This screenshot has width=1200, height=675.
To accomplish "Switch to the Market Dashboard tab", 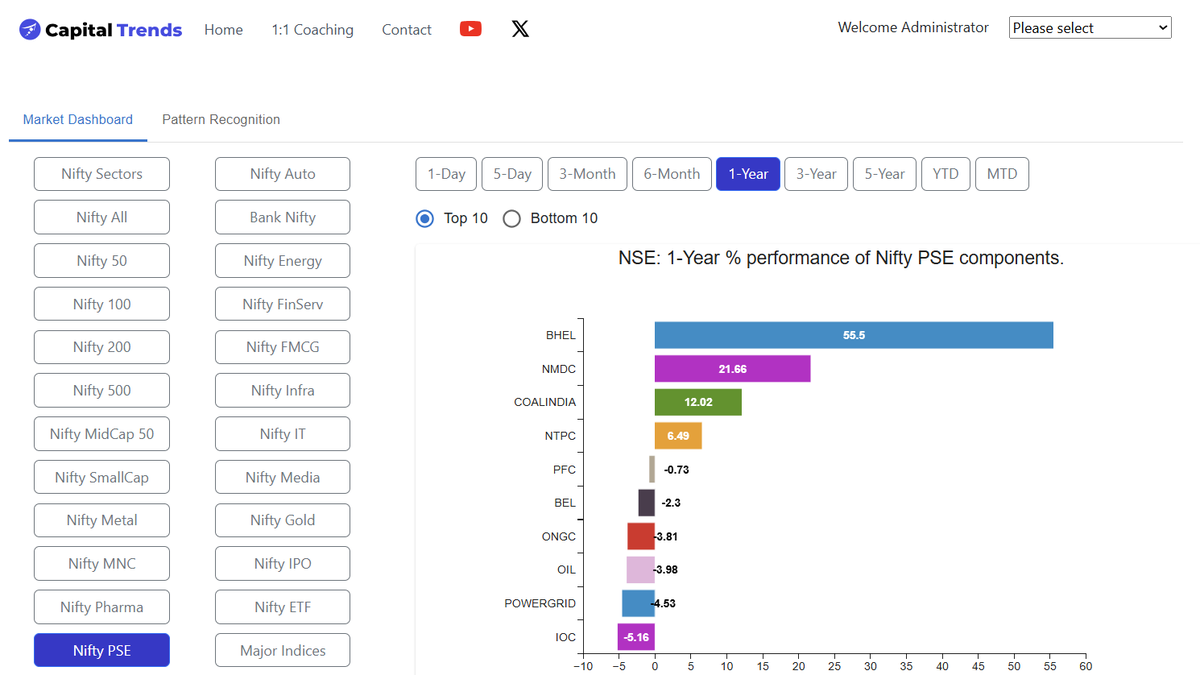I will click(x=78, y=119).
